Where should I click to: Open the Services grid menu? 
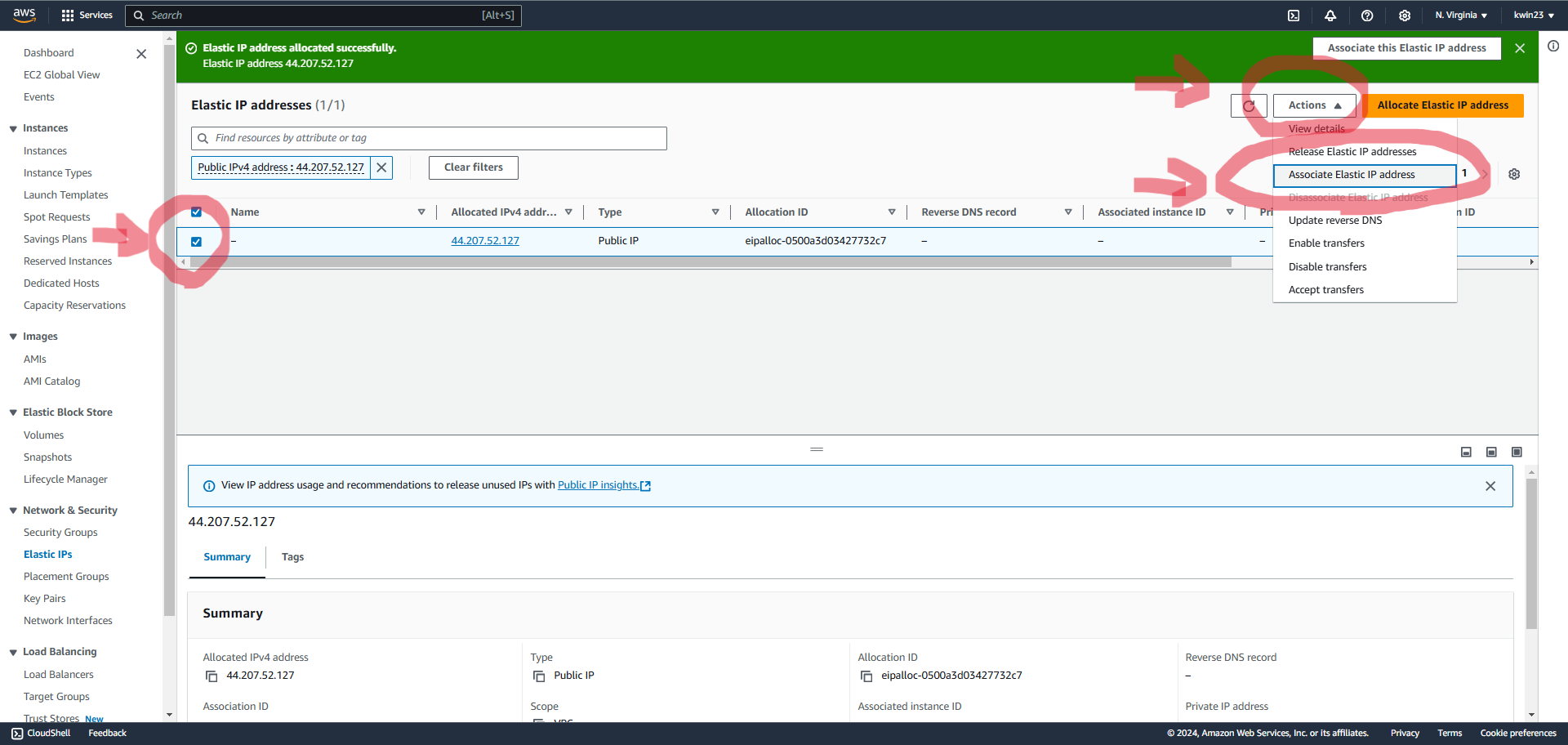87,15
